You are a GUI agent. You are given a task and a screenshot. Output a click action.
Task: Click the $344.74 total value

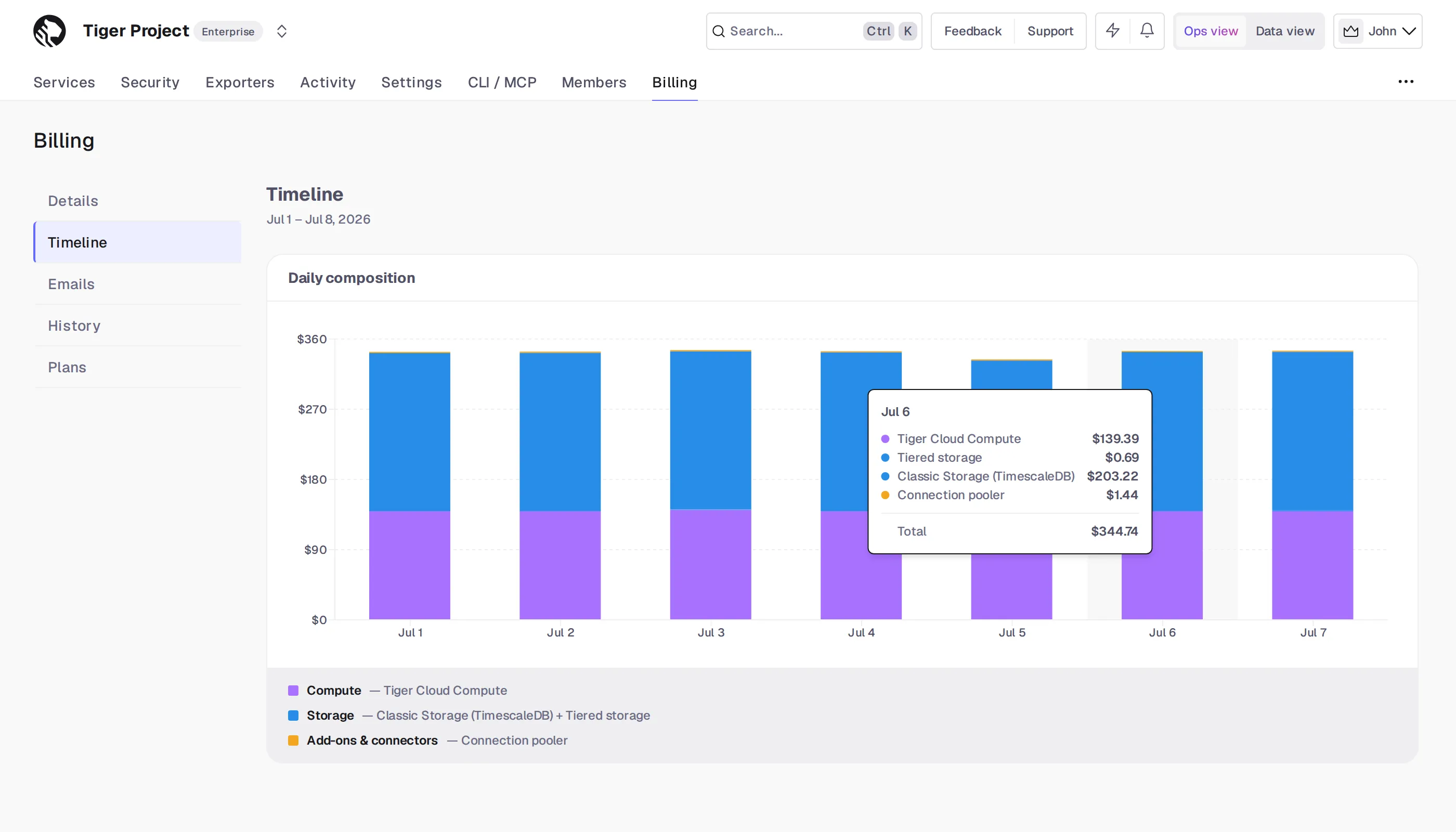pos(1114,531)
